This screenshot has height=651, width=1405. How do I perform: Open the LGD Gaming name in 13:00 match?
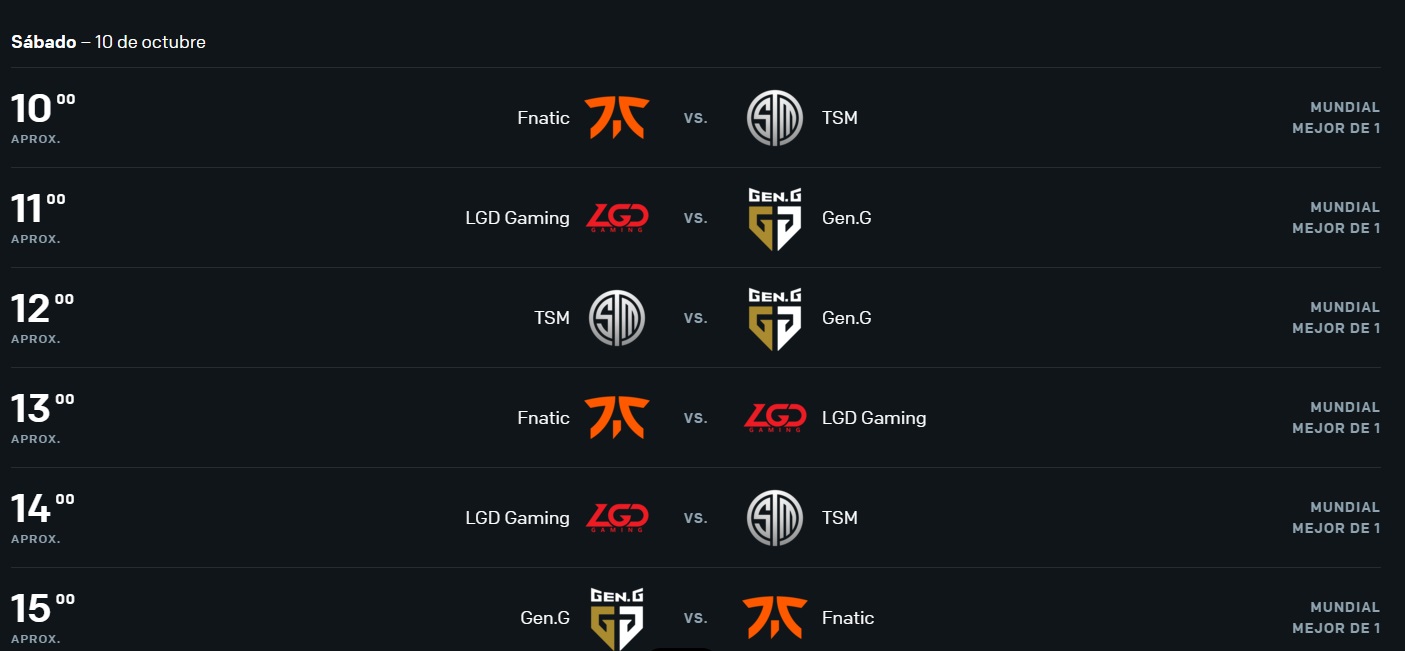(x=874, y=418)
